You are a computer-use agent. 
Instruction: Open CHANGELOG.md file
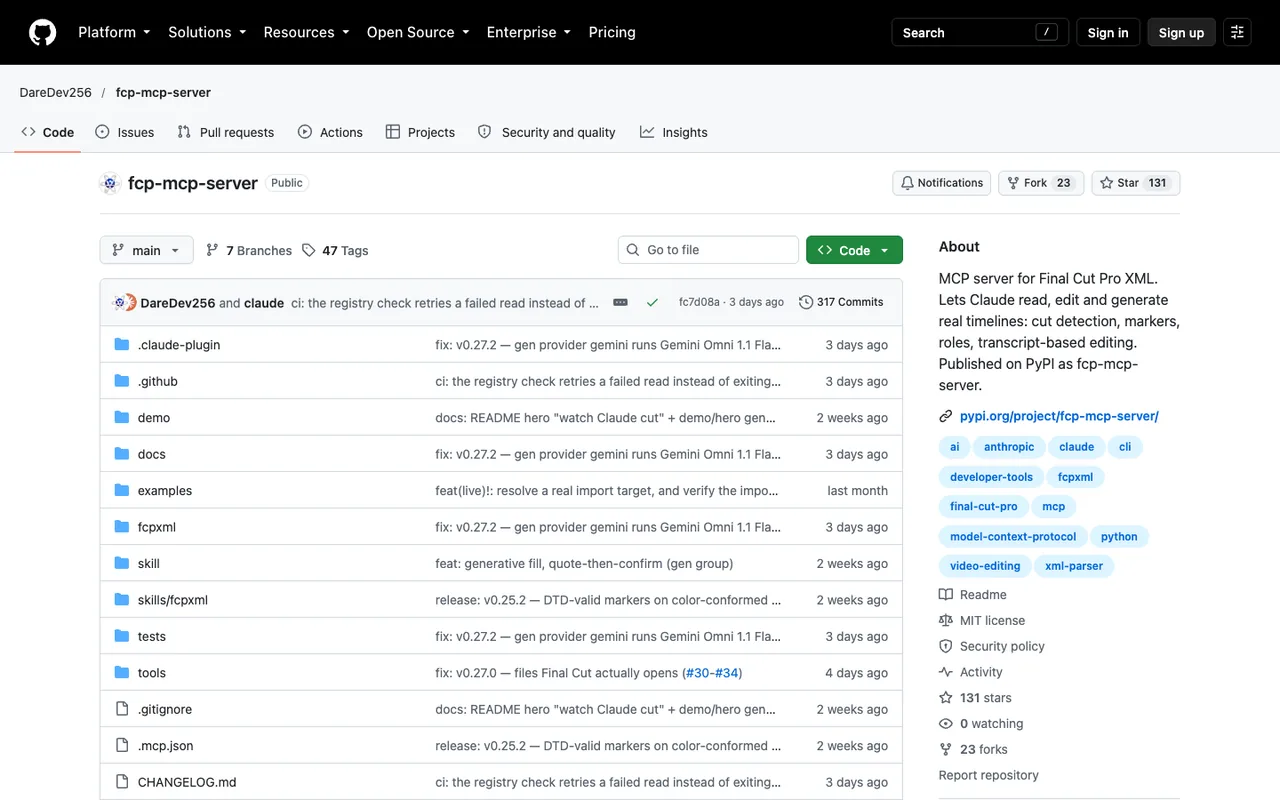point(187,782)
